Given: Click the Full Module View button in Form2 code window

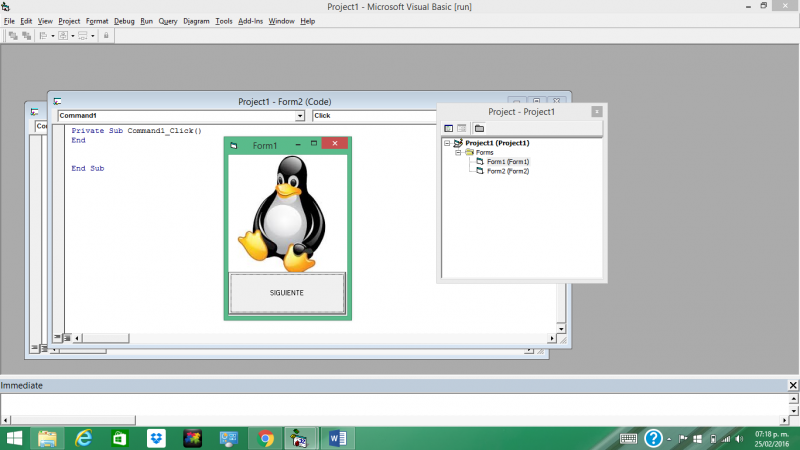Looking at the screenshot, I should 67,338.
